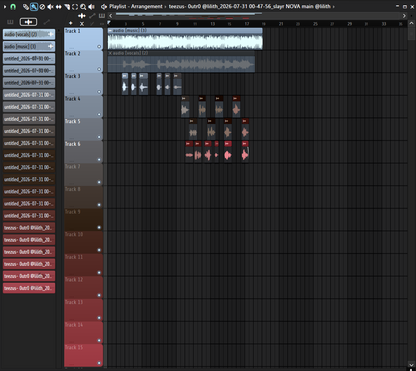The image size is (416, 371).
Task: Toggle the Track 8 mute switch
Action: click(99, 205)
